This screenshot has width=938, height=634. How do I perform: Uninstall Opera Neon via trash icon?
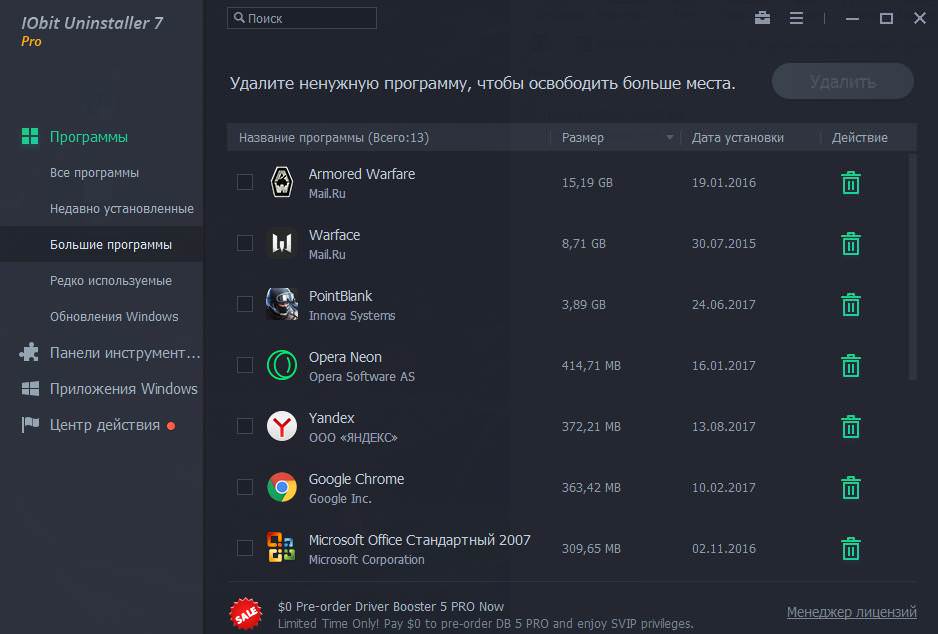pyautogui.click(x=851, y=366)
